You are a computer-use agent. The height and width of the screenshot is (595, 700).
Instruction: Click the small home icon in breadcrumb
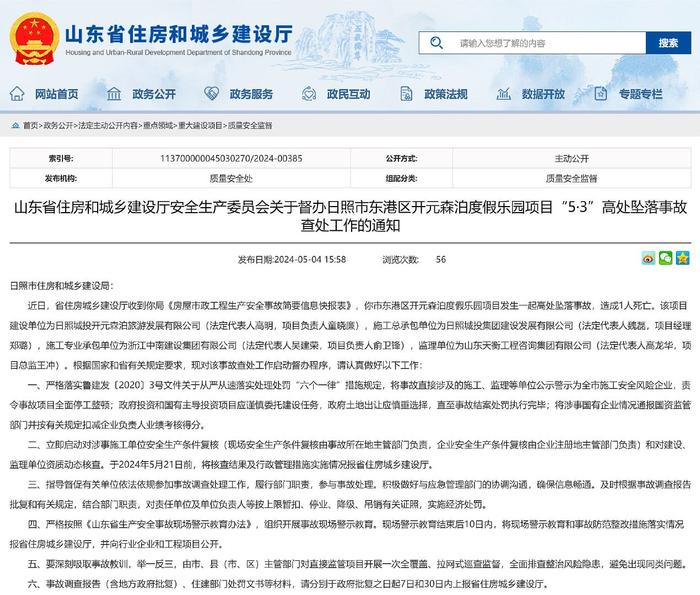coord(16,125)
